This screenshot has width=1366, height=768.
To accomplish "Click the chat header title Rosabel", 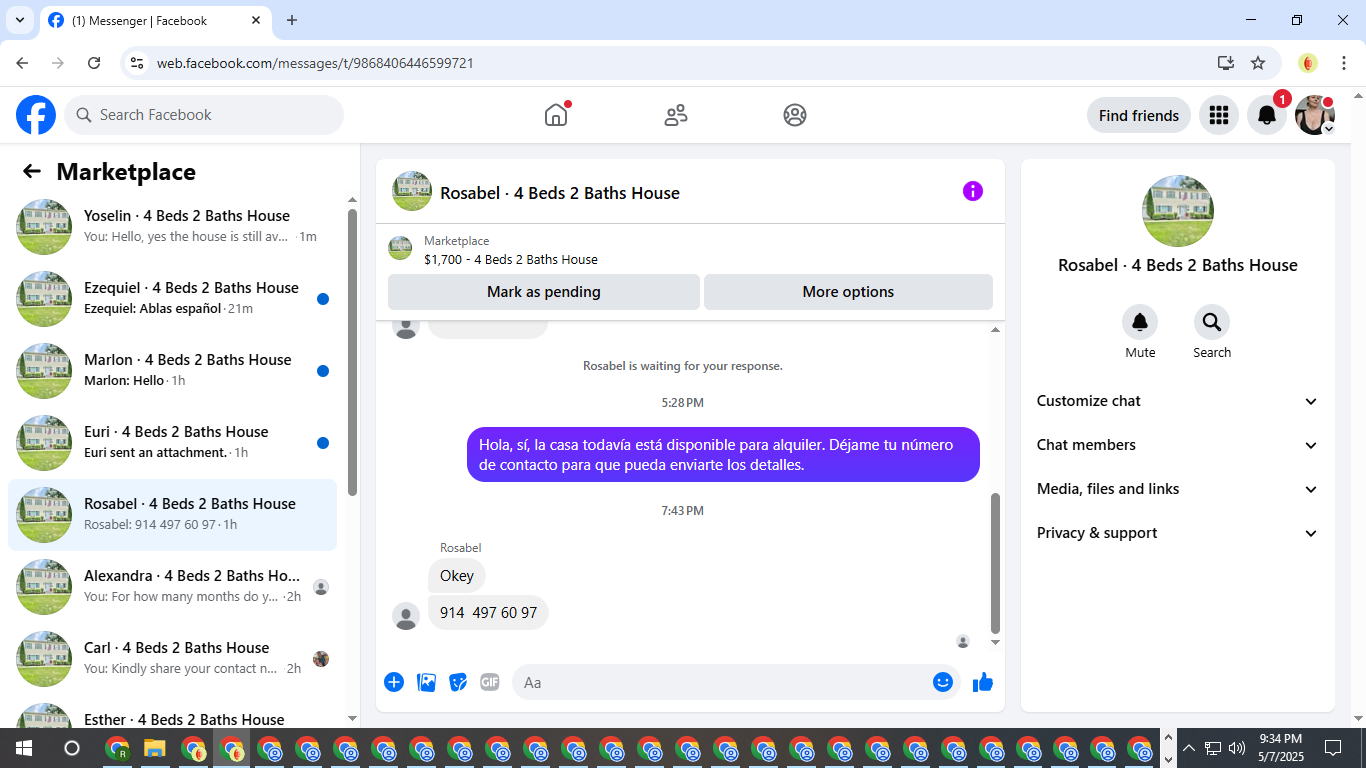I will [x=560, y=193].
